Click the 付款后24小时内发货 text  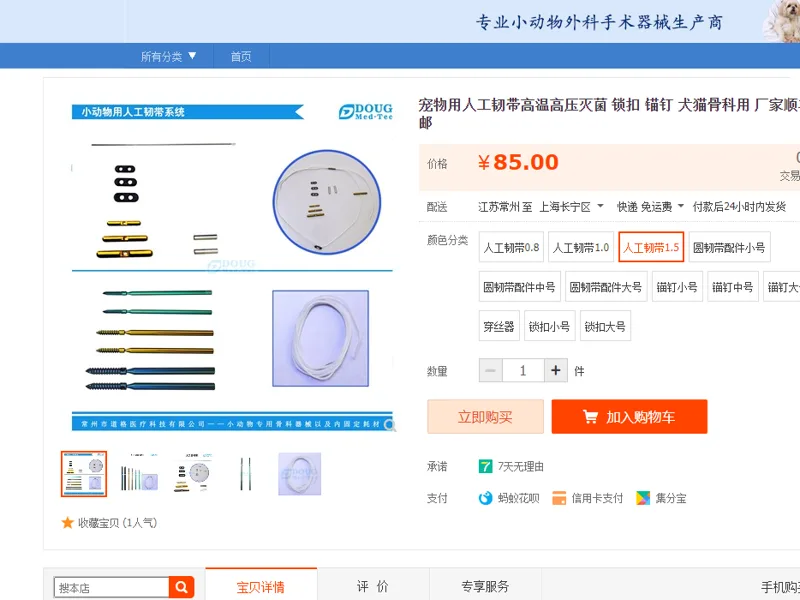tap(739, 207)
